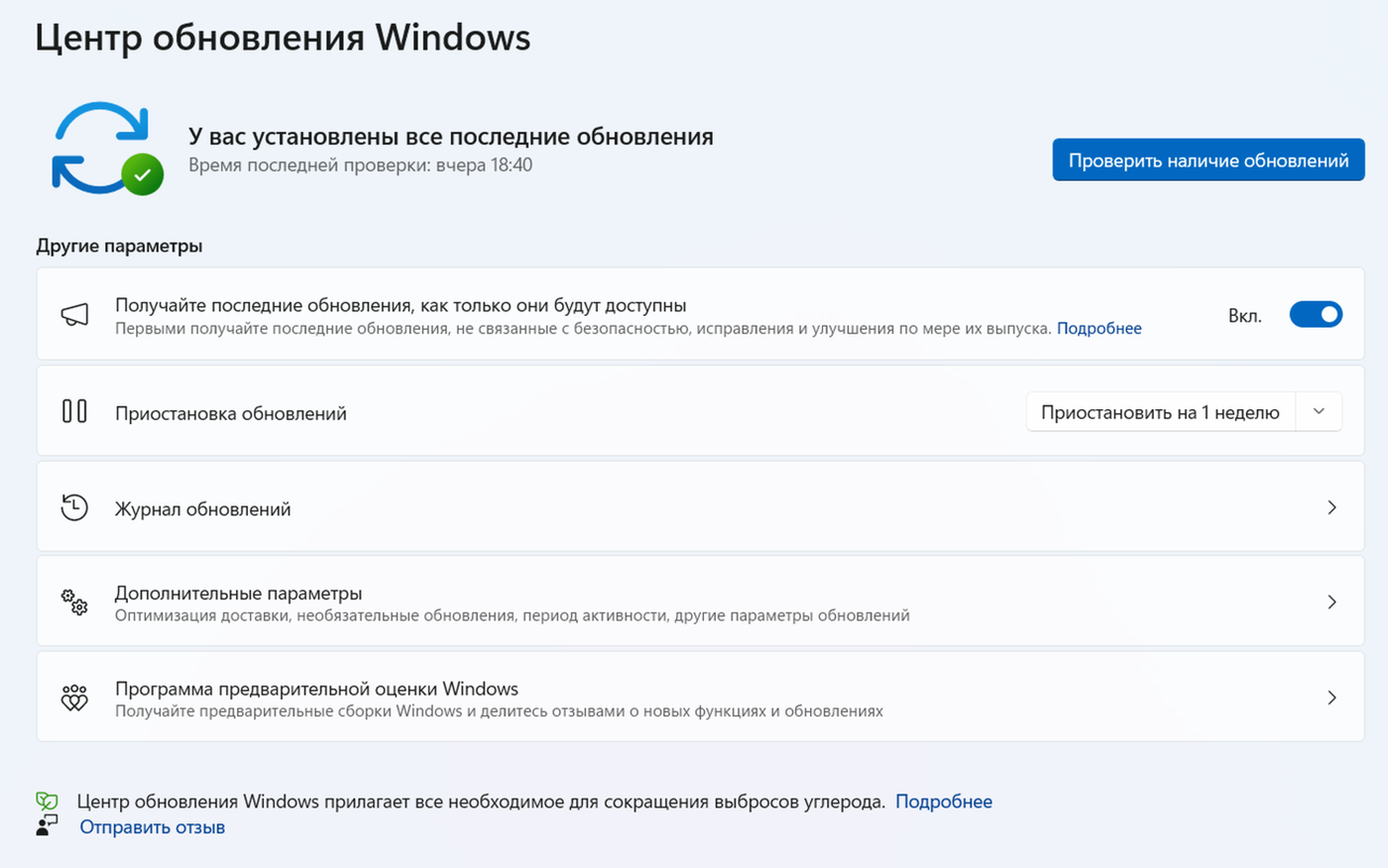Click the Оптимизация доставки description text
Image resolution: width=1388 pixels, height=868 pixels.
pos(513,615)
